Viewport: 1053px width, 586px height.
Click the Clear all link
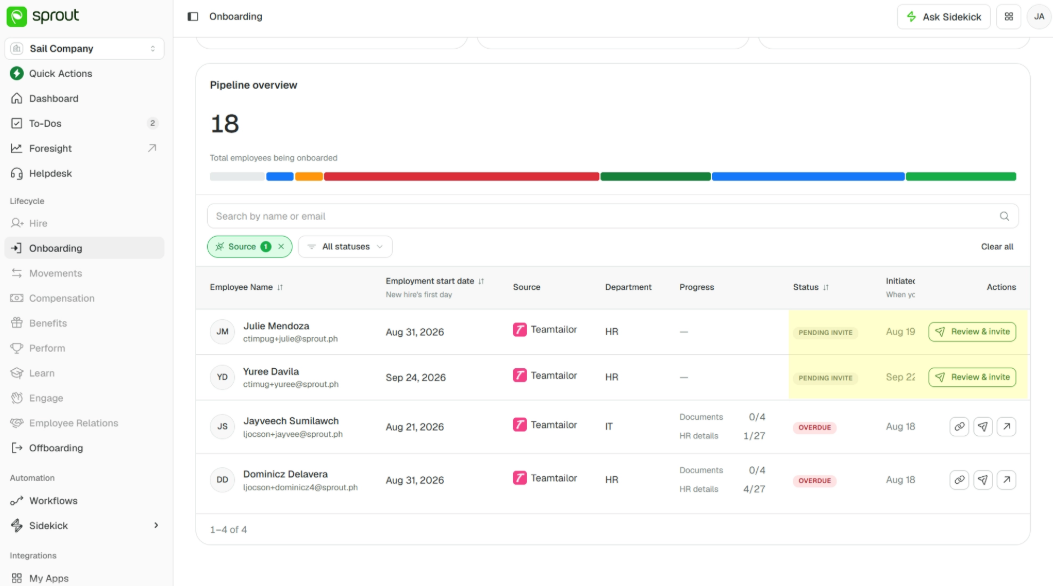click(x=997, y=247)
